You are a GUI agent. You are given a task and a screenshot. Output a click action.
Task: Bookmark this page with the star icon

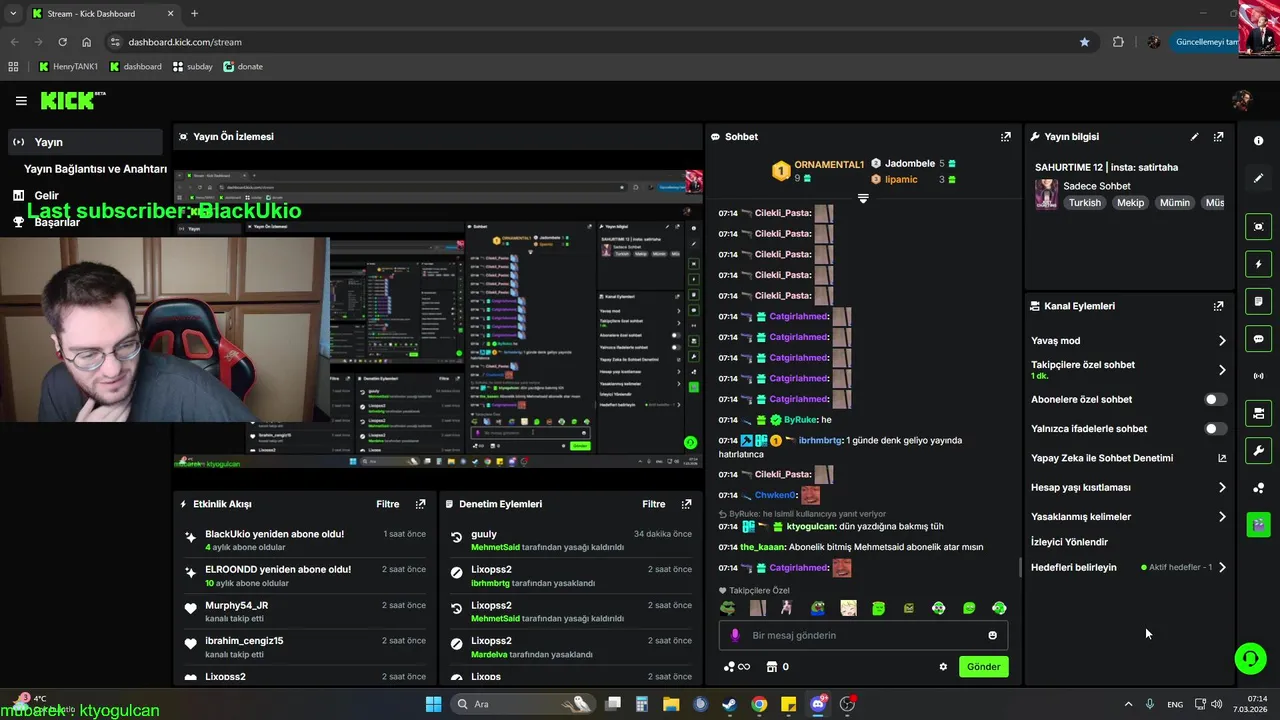(x=1084, y=42)
